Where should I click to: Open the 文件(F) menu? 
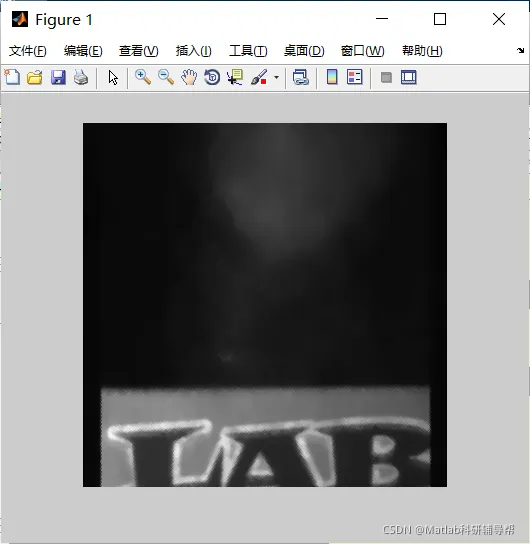click(27, 51)
